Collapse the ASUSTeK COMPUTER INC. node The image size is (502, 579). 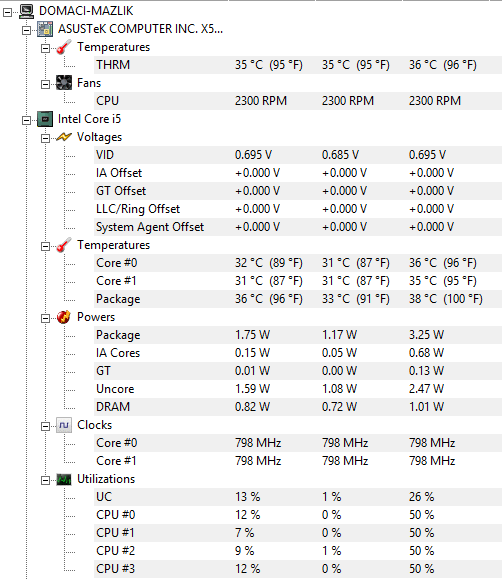[26, 30]
